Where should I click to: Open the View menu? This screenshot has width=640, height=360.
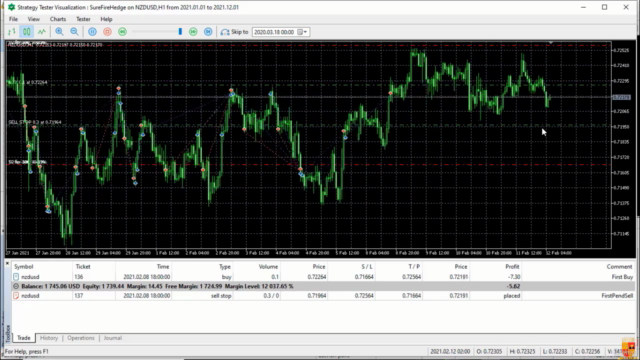tap(33, 19)
